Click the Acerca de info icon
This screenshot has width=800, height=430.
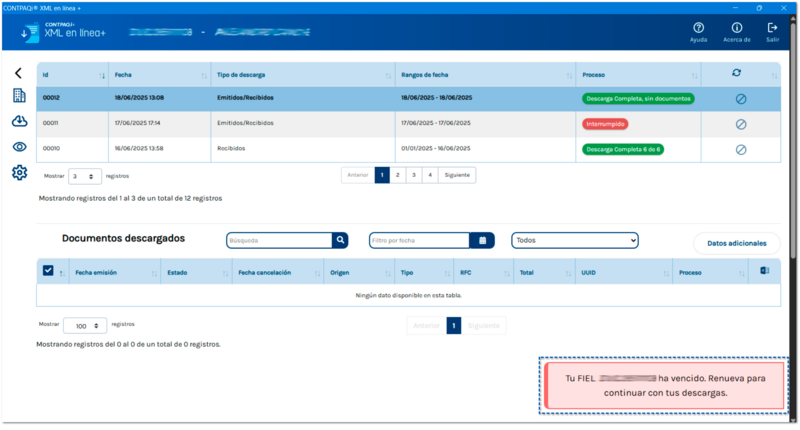[x=737, y=29]
